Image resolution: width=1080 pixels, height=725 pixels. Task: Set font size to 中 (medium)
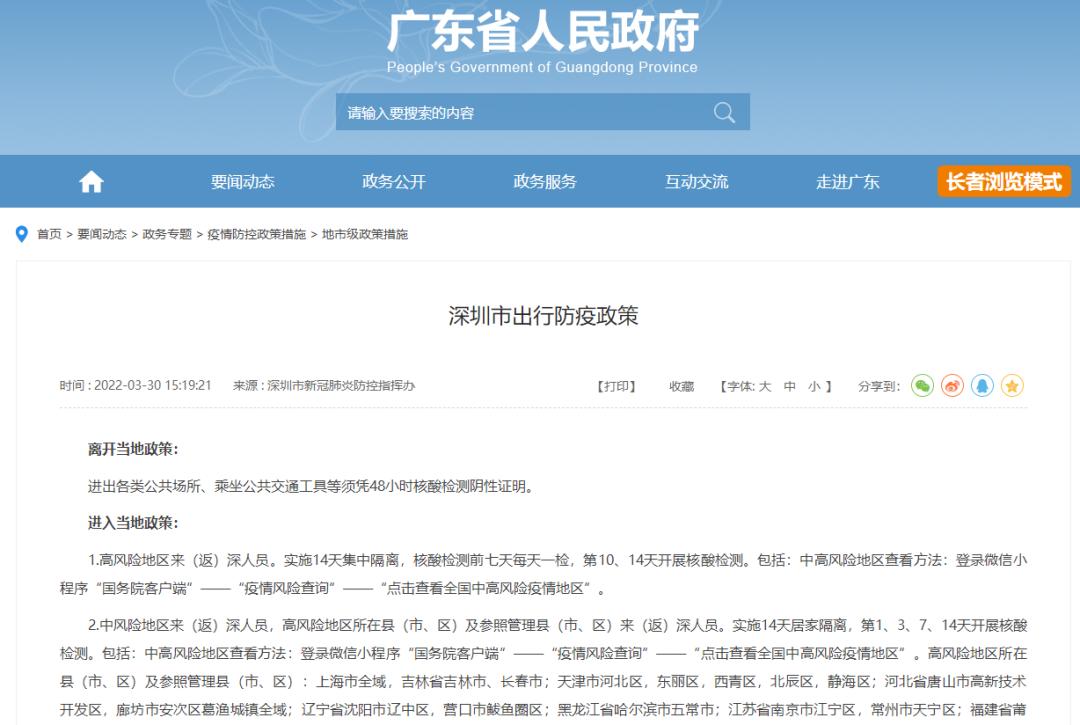point(790,386)
